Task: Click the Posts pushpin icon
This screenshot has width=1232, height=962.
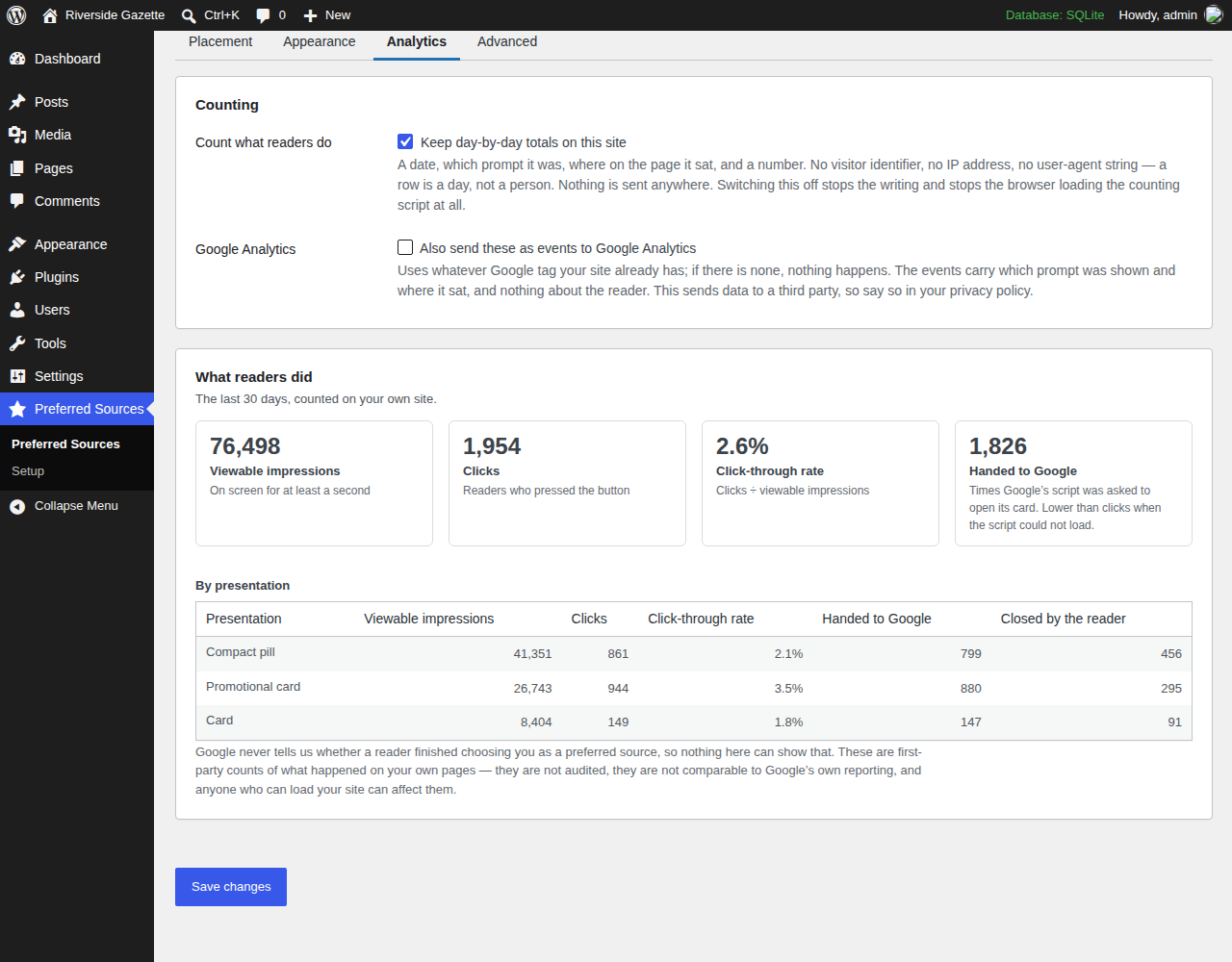Action: [x=17, y=102]
